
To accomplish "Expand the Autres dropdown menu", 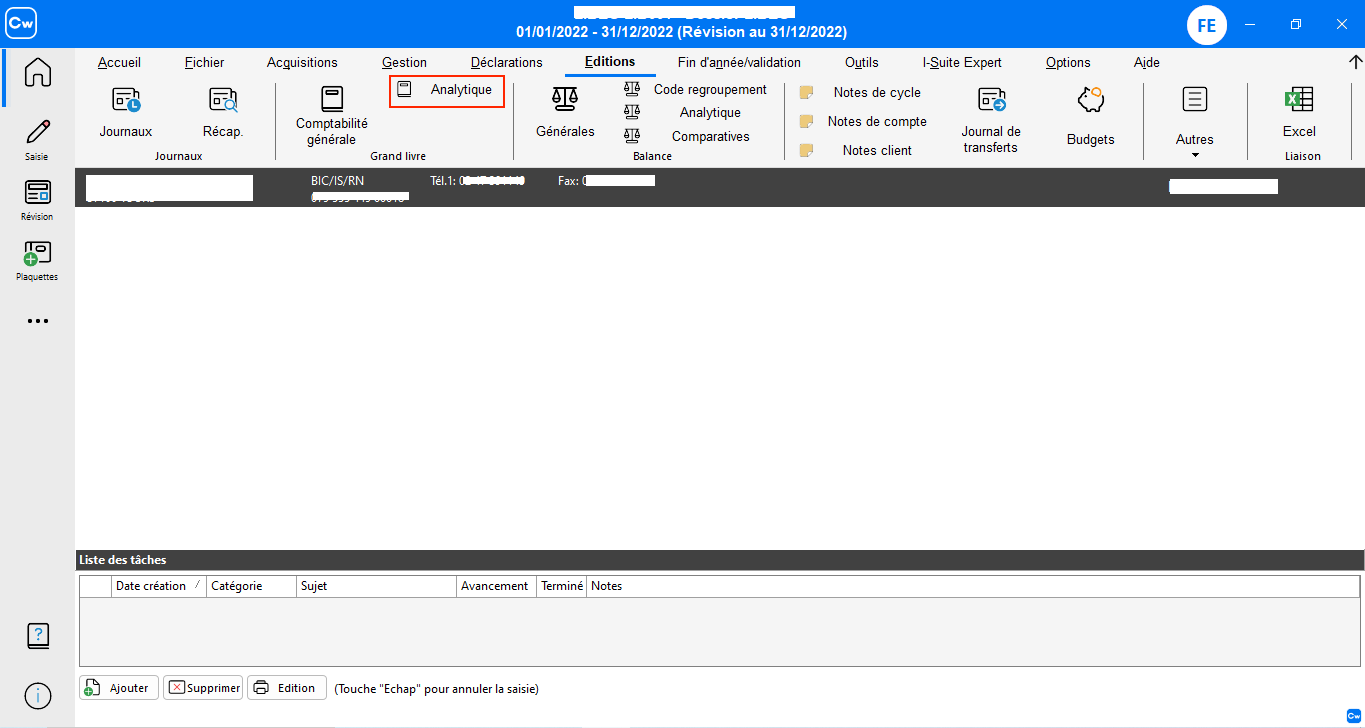I will 1194,140.
